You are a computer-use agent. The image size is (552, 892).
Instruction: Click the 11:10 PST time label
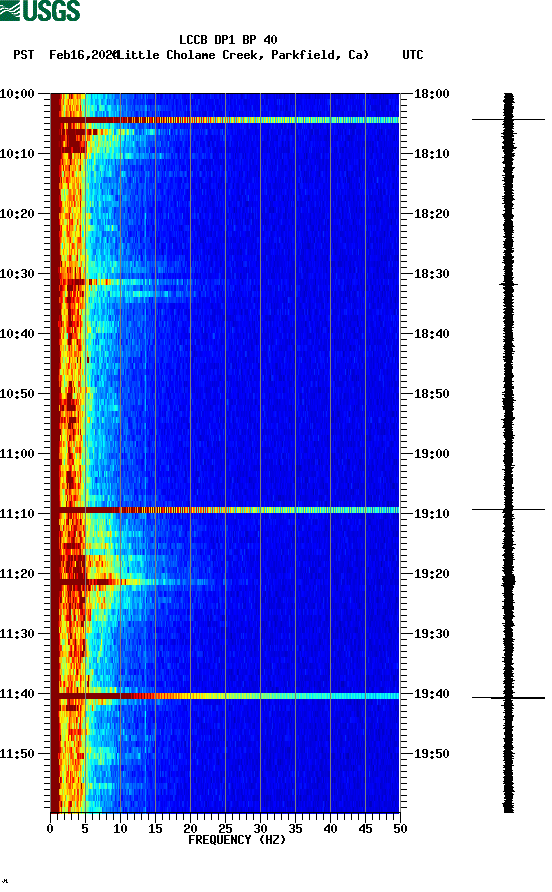tap(17, 514)
